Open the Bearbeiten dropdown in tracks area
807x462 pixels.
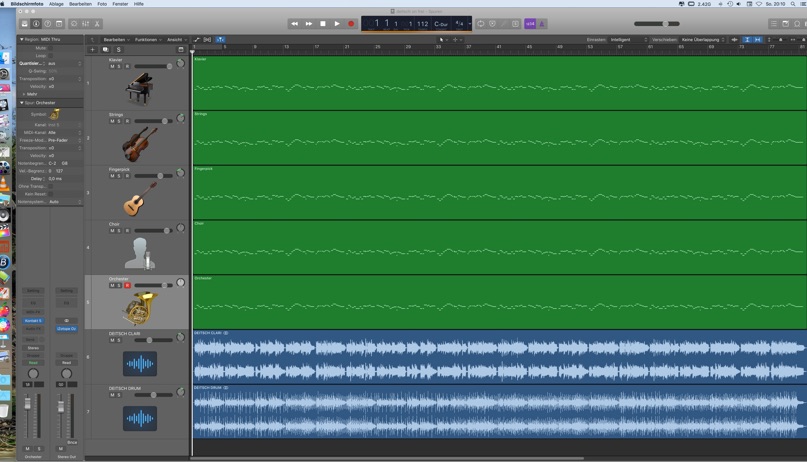[116, 40]
